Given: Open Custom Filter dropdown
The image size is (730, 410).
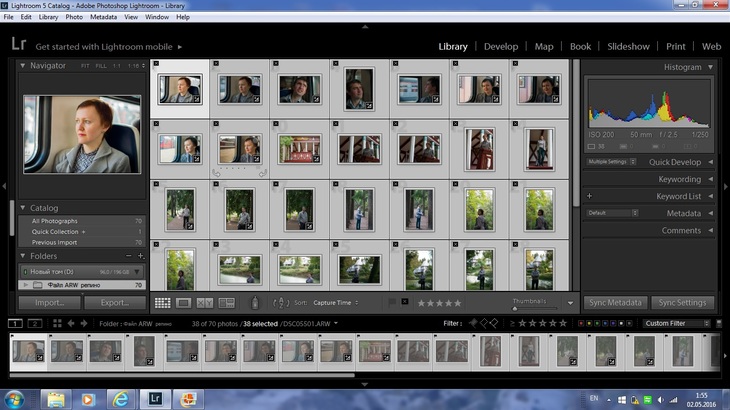Looking at the screenshot, I should [x=676, y=323].
